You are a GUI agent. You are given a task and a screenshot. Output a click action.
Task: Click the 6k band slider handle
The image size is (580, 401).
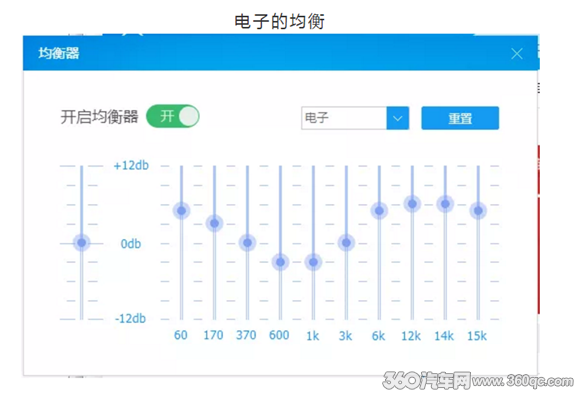coord(379,210)
